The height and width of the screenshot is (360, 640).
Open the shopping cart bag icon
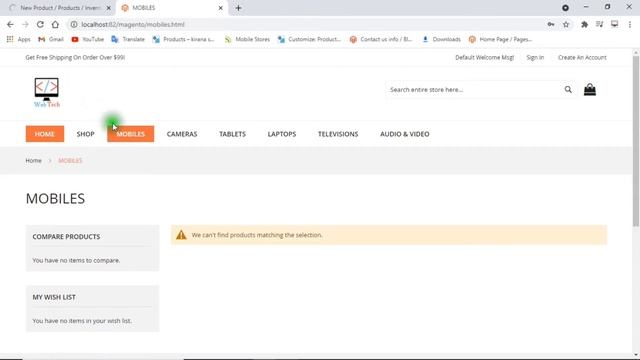589,89
